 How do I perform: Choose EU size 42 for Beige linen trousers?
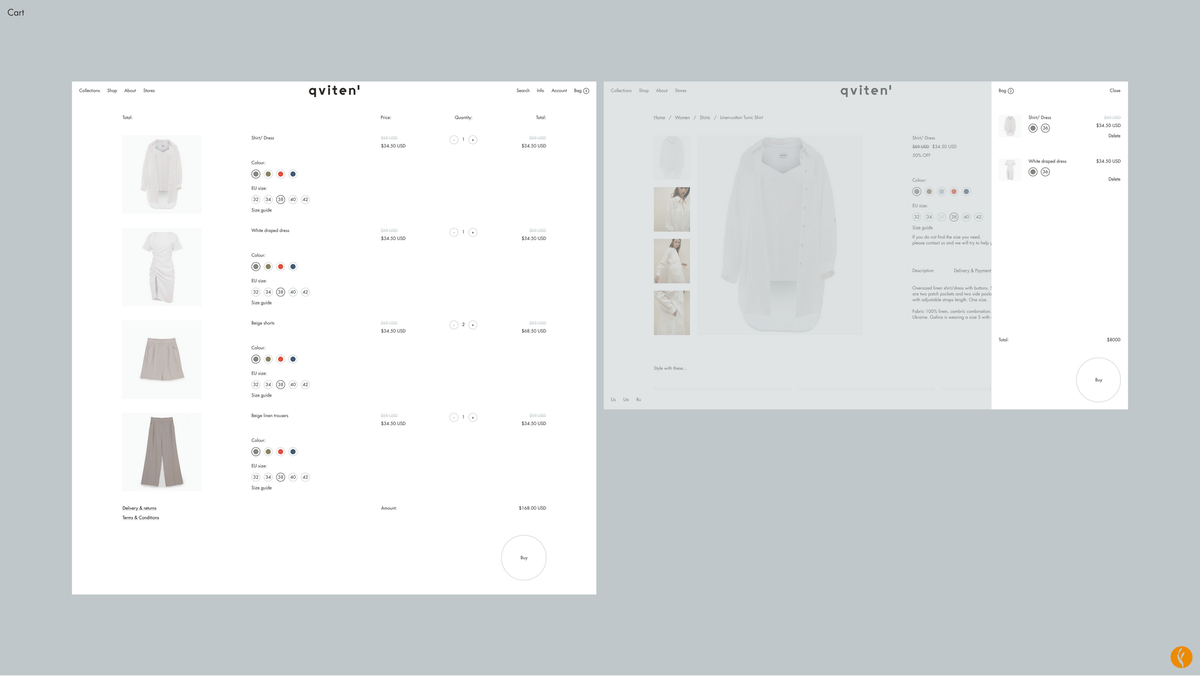(x=305, y=477)
